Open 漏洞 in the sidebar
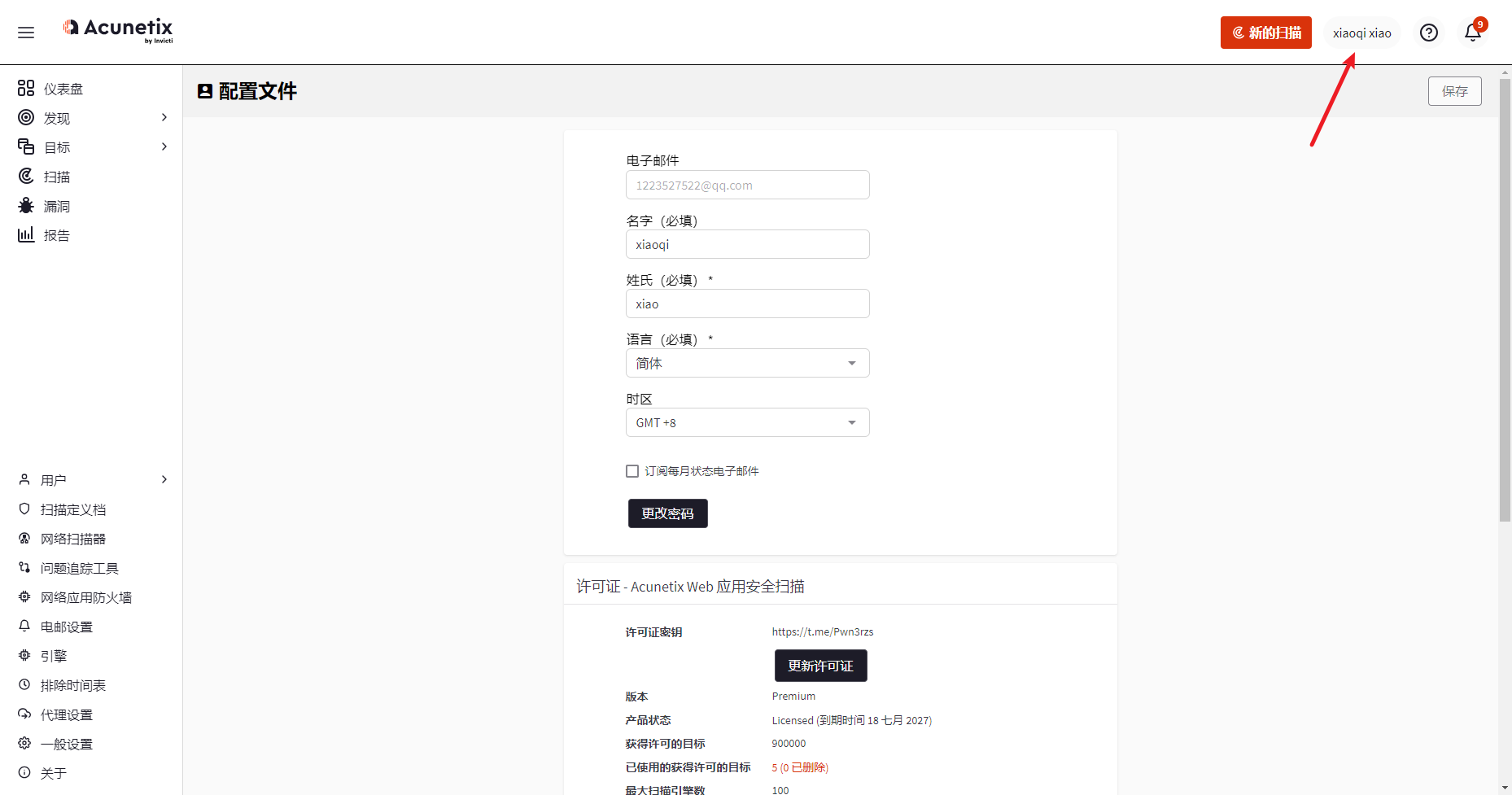Viewport: 1512px width, 795px height. (x=57, y=206)
